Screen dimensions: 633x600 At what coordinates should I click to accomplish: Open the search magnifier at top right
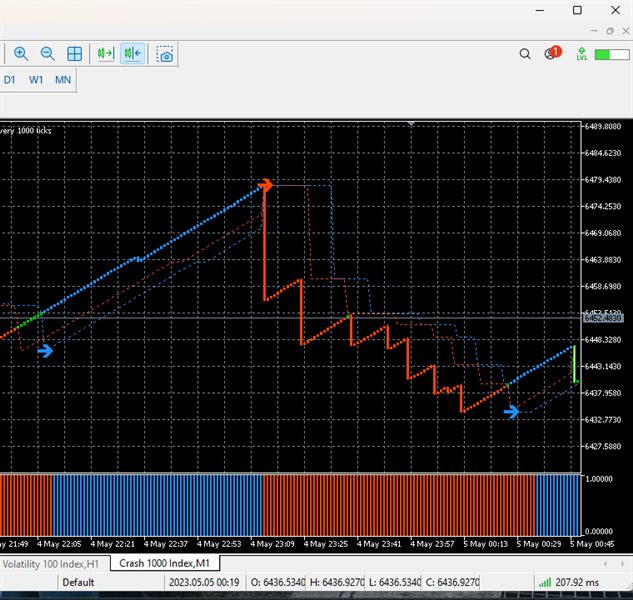(x=525, y=54)
